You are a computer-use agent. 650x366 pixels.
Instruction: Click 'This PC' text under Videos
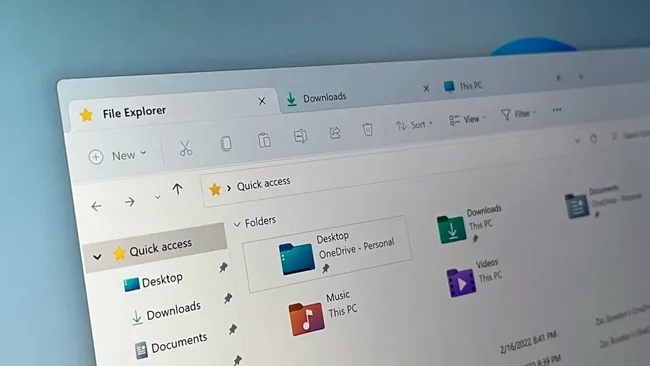click(490, 276)
